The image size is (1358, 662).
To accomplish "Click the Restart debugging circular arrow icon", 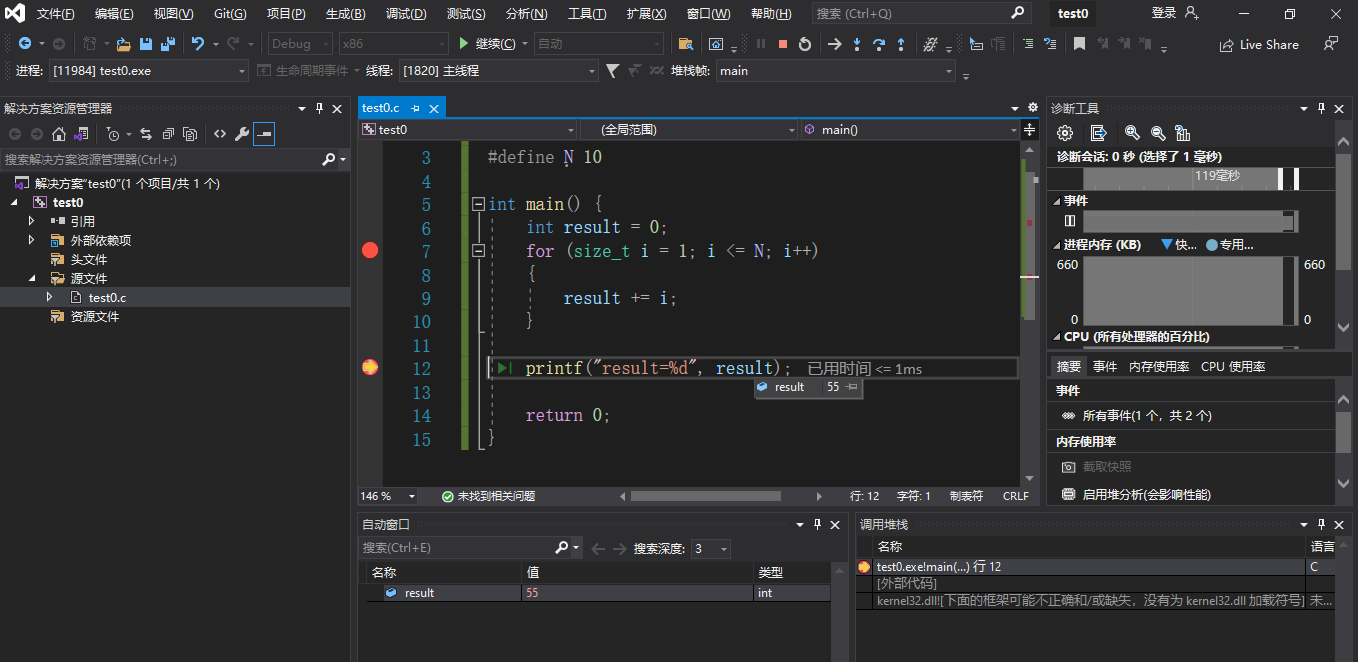I will coord(804,44).
